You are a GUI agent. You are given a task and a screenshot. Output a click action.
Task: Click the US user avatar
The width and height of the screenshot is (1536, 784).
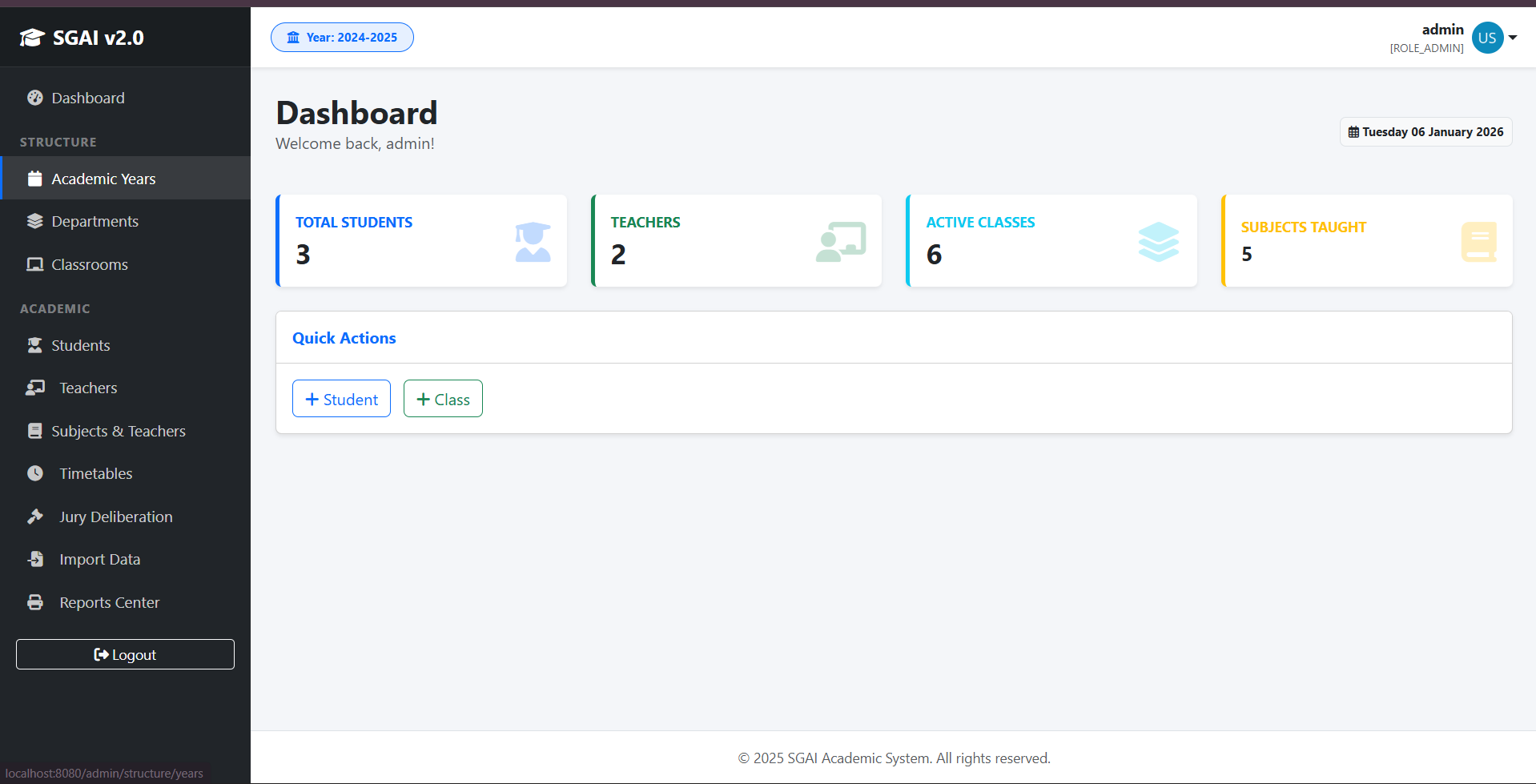coord(1487,38)
